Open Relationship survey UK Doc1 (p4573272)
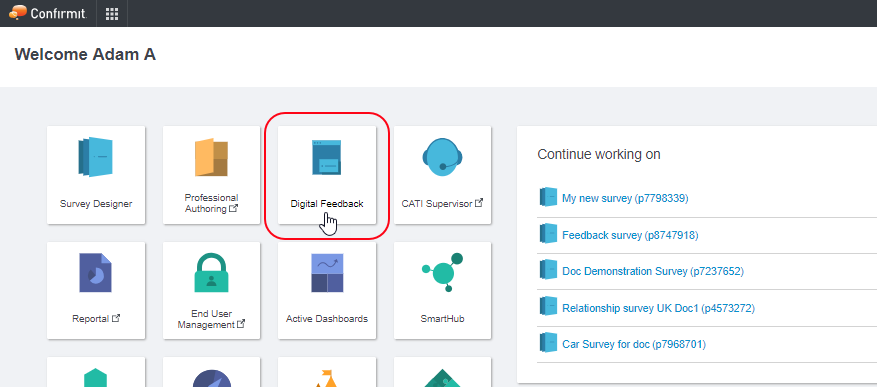The height and width of the screenshot is (387, 877). coord(658,308)
